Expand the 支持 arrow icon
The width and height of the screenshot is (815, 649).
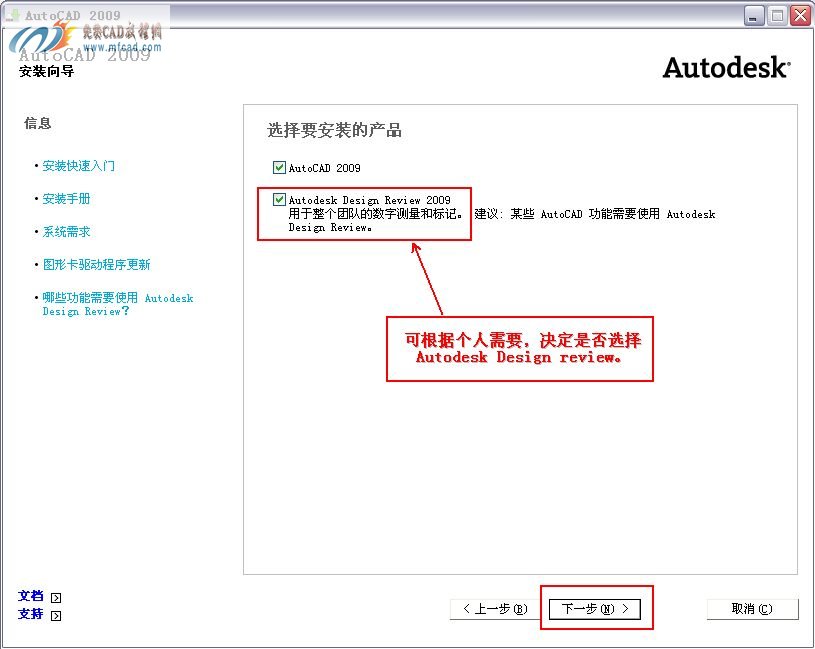tap(56, 616)
